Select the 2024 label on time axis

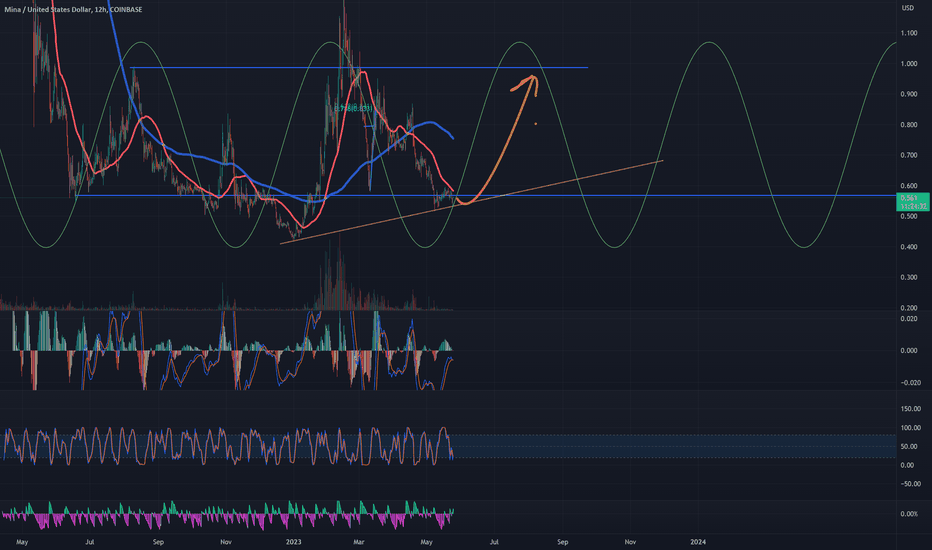coord(698,542)
